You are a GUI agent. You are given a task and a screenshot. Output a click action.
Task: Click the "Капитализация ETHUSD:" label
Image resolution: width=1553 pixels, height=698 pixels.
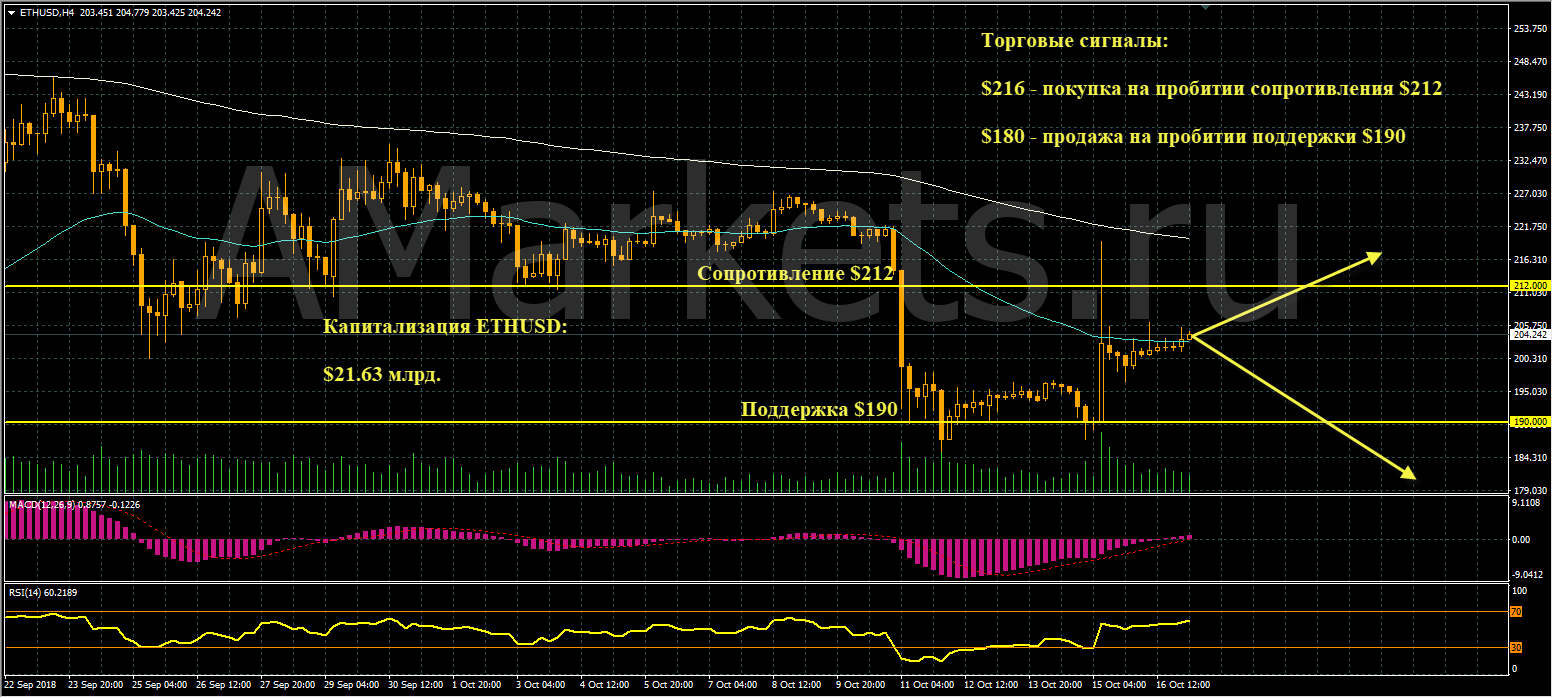pyautogui.click(x=444, y=327)
